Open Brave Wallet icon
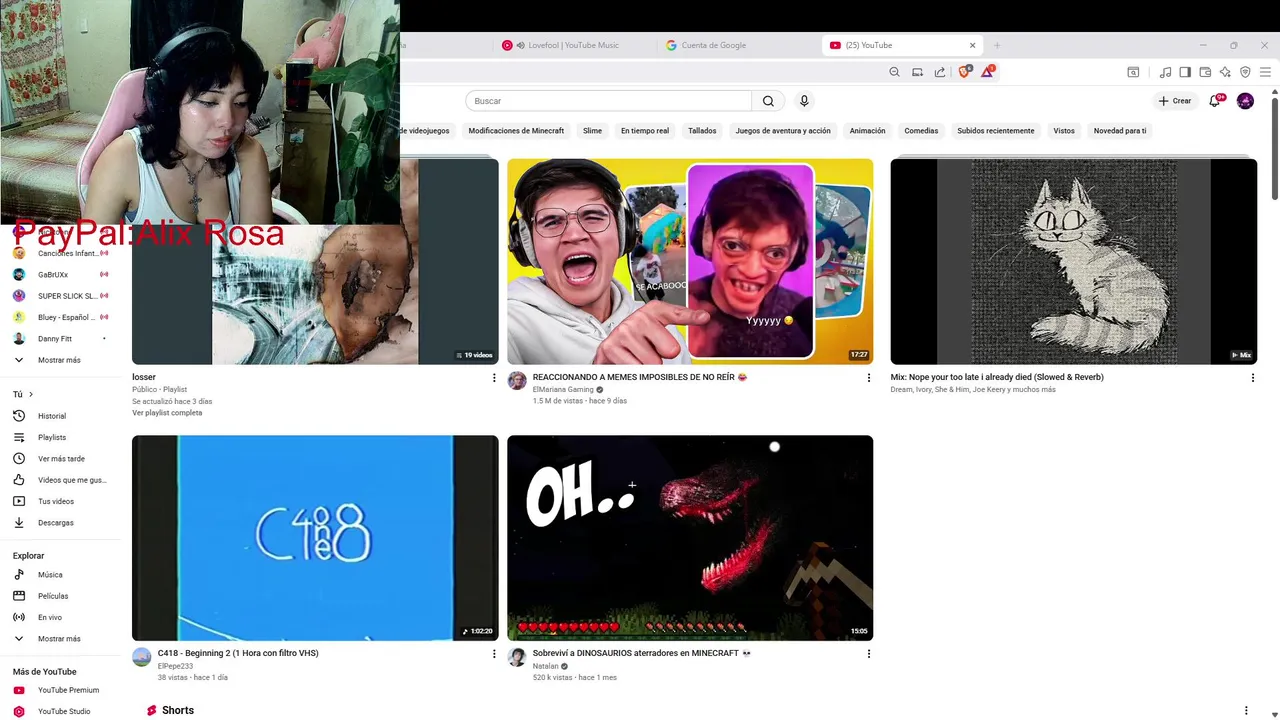The image size is (1280, 720). tap(1205, 72)
